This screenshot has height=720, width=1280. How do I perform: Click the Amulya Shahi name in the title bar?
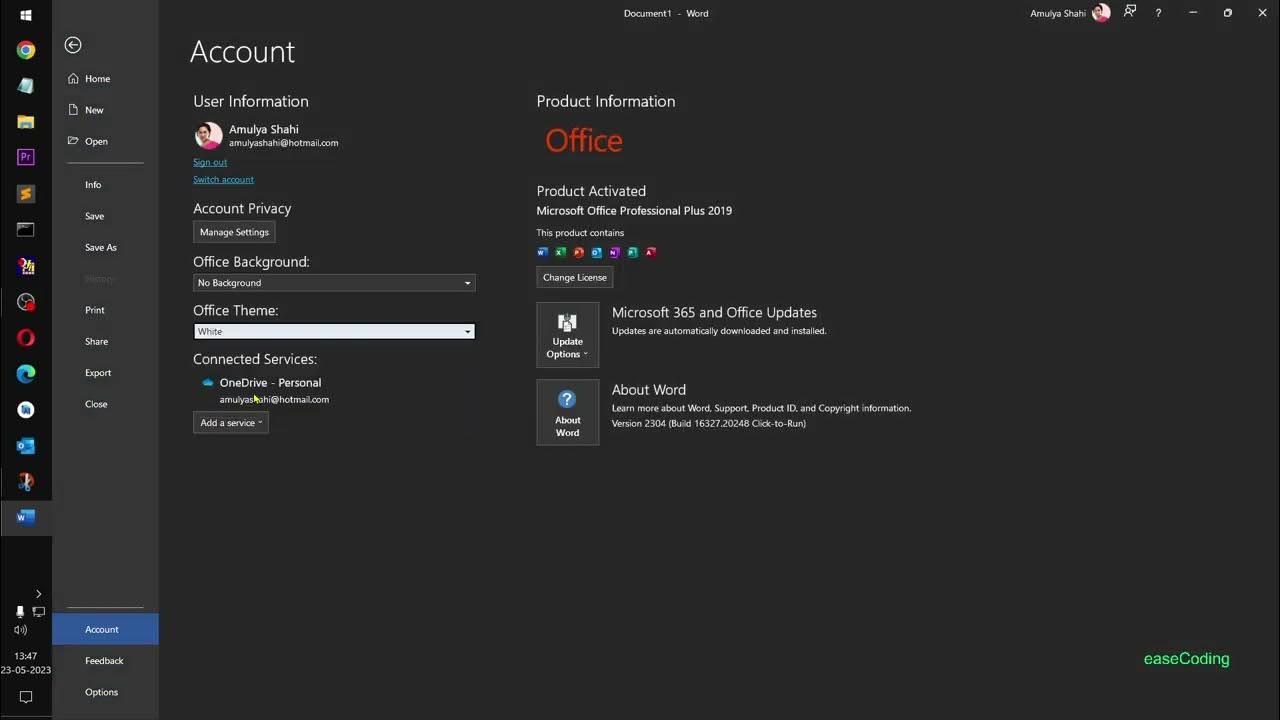1058,13
